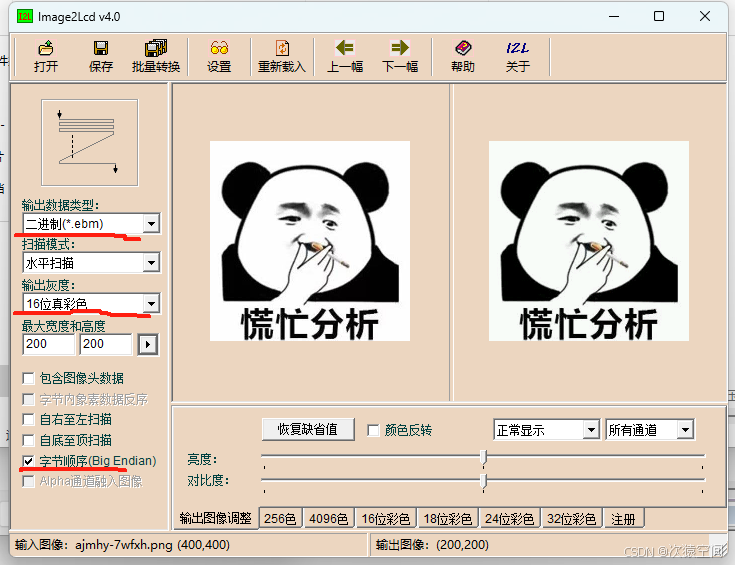The image size is (735, 565).
Task: Click the left input image preview
Action: pos(310,241)
